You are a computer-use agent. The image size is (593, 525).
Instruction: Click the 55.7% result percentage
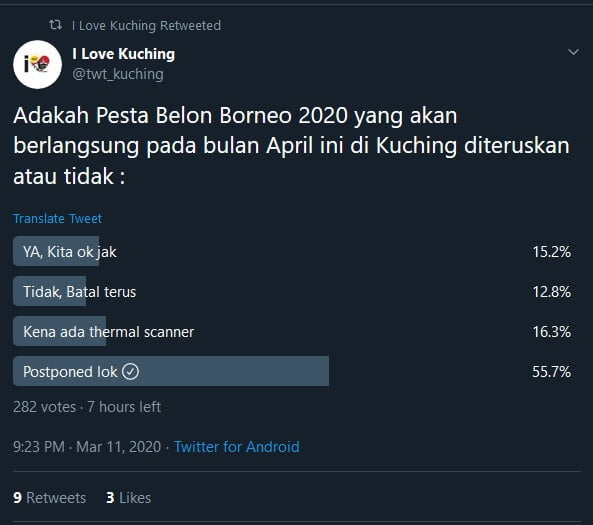(551, 371)
